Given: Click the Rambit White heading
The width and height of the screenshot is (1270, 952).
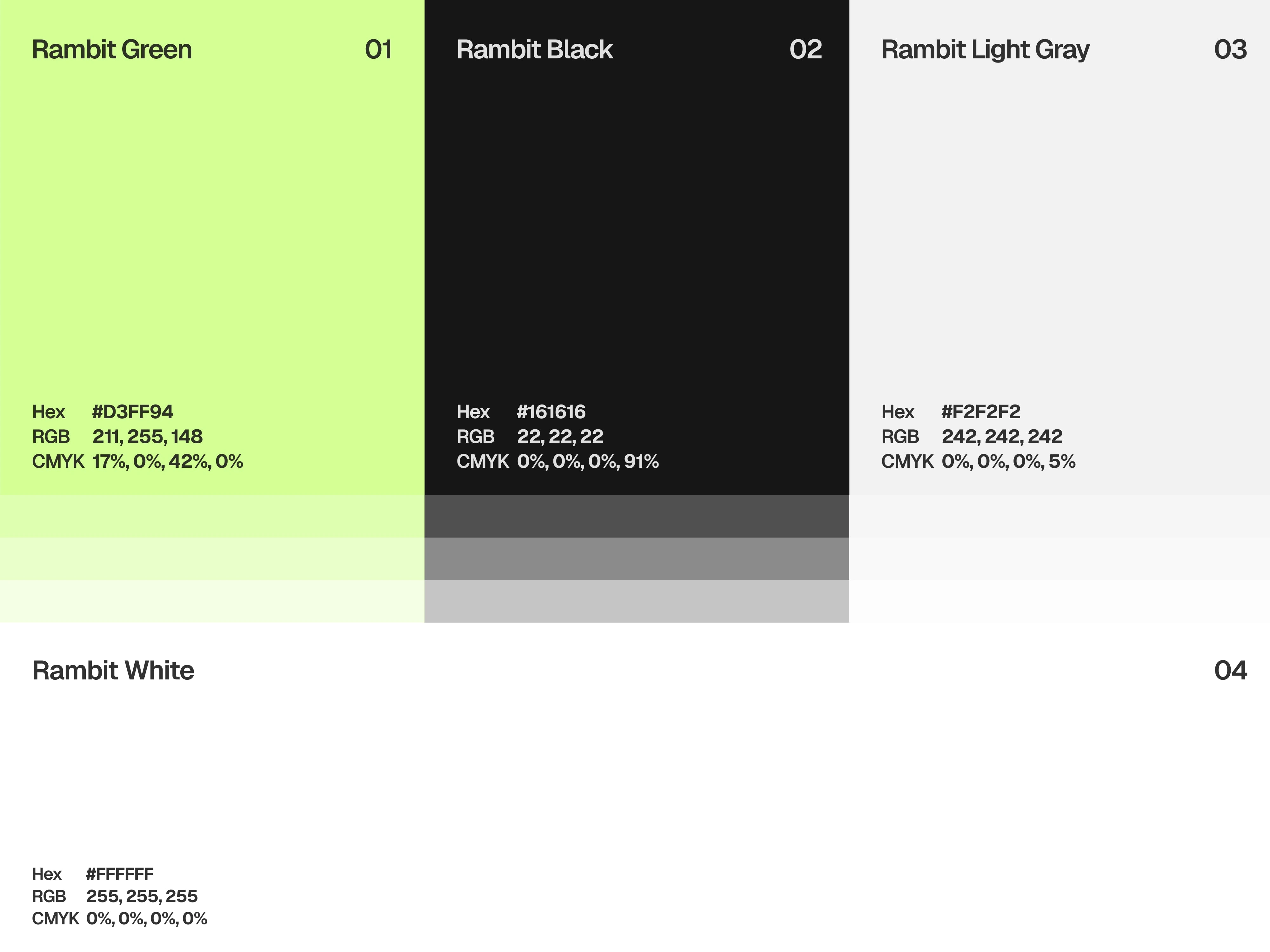Looking at the screenshot, I should 113,670.
